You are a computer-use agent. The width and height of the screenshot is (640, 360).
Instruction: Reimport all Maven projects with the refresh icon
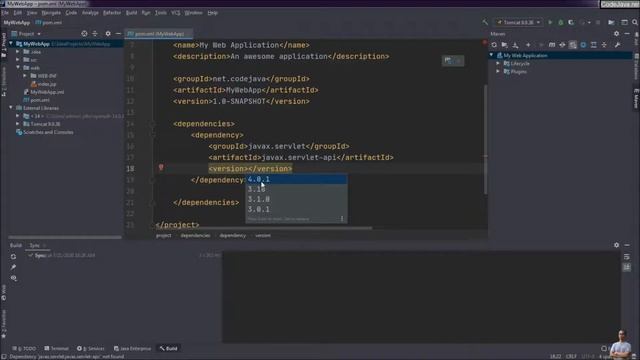(494, 45)
